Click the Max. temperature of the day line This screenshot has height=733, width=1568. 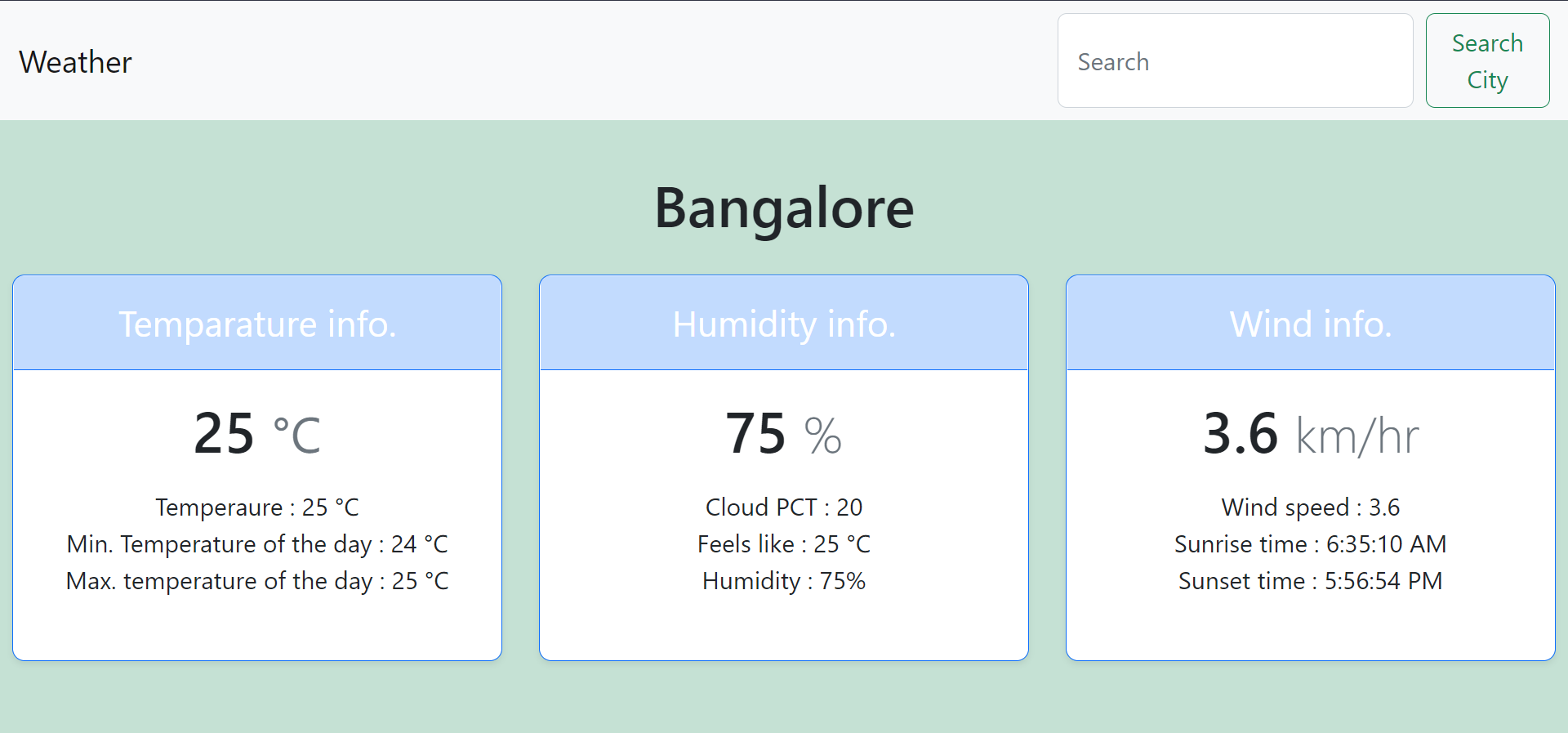[x=257, y=581]
